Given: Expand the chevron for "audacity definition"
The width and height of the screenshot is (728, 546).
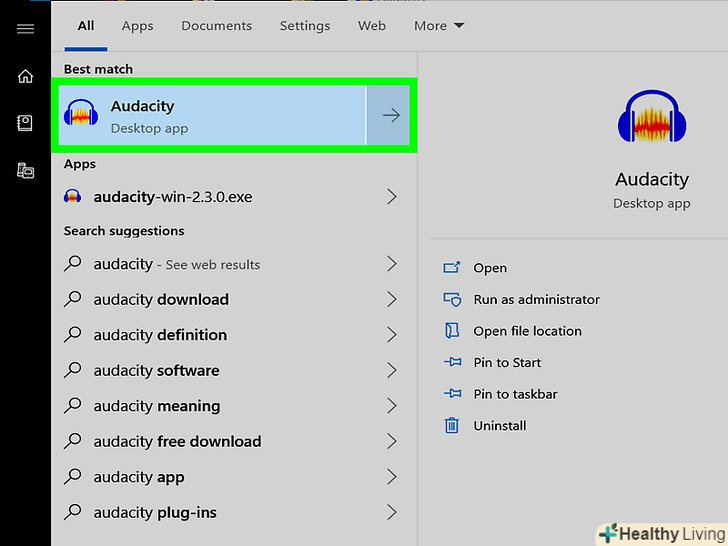Looking at the screenshot, I should 391,334.
